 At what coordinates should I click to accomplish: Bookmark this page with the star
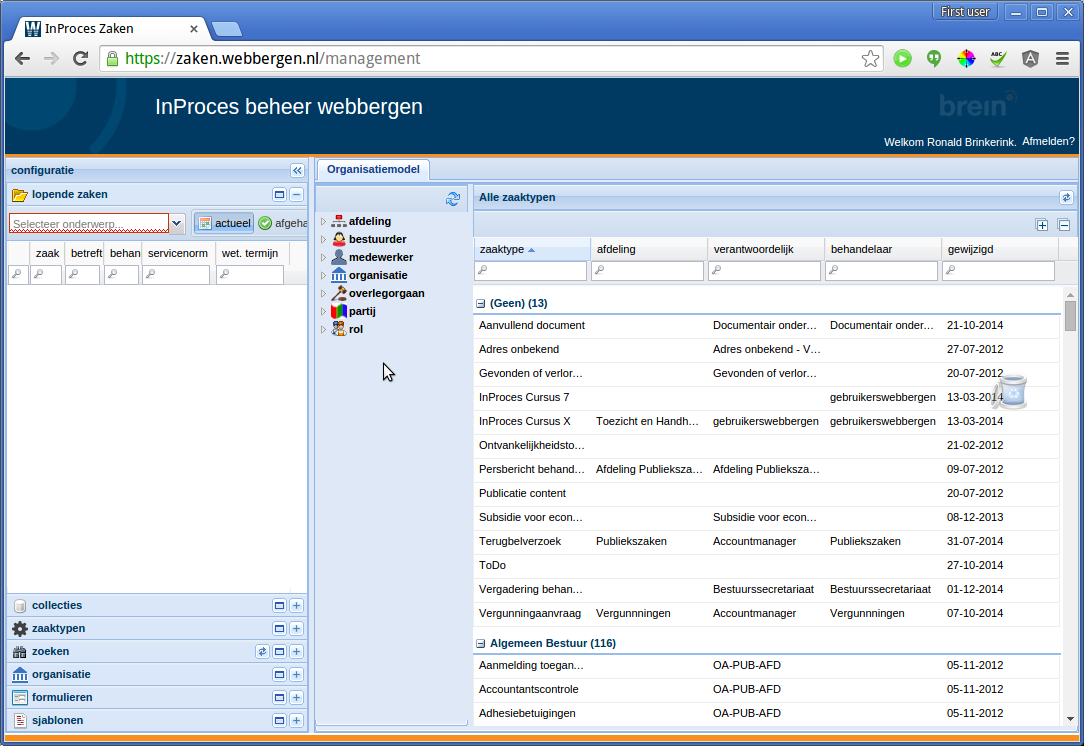[x=870, y=59]
